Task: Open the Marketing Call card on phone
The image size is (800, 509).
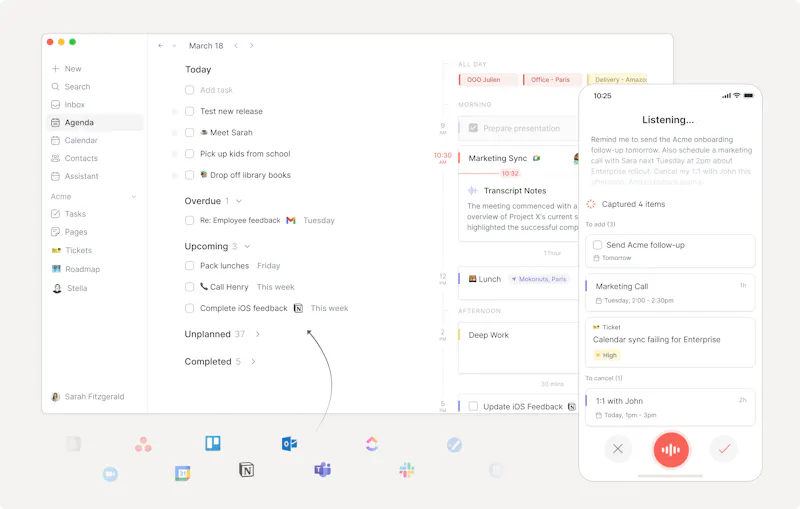Action: pyautogui.click(x=670, y=293)
